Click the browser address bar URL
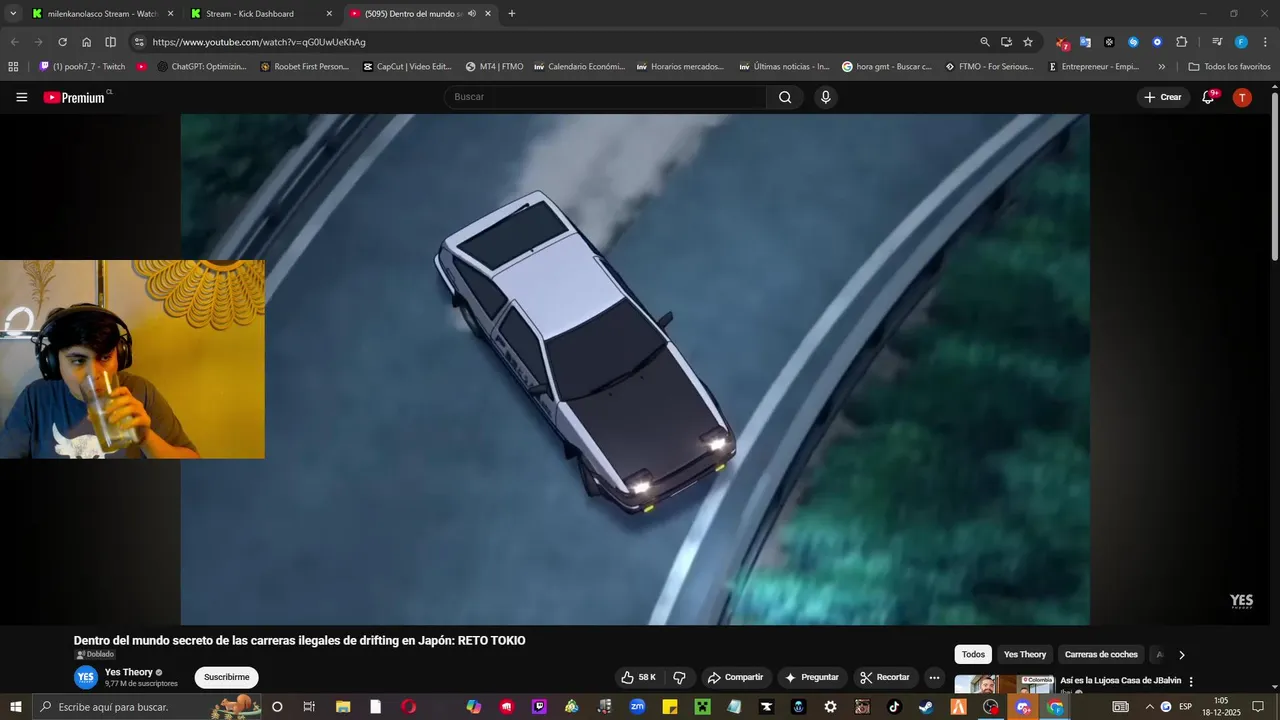1280x720 pixels. [x=259, y=42]
